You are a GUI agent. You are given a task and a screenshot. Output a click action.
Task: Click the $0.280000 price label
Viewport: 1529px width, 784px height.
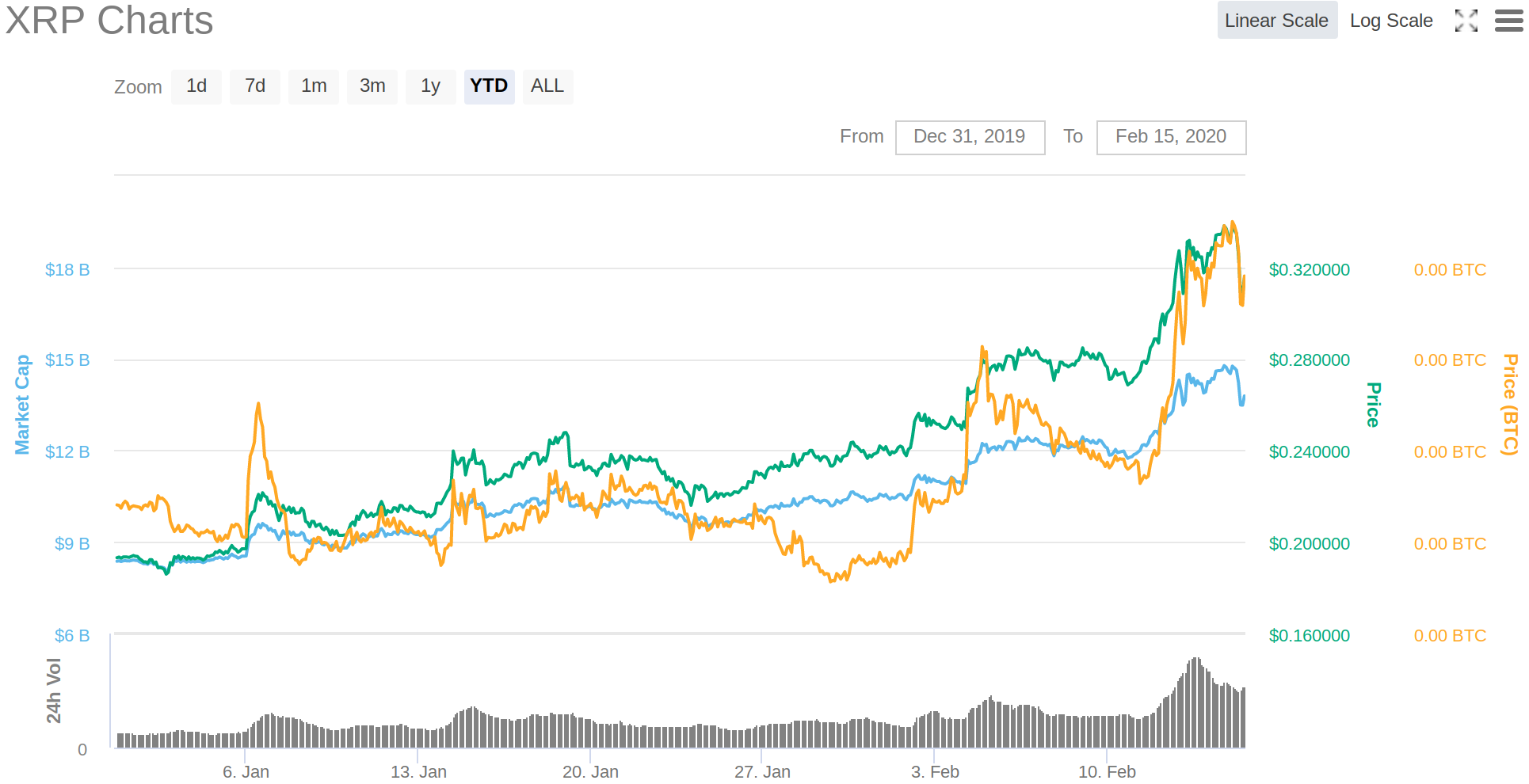point(1310,360)
